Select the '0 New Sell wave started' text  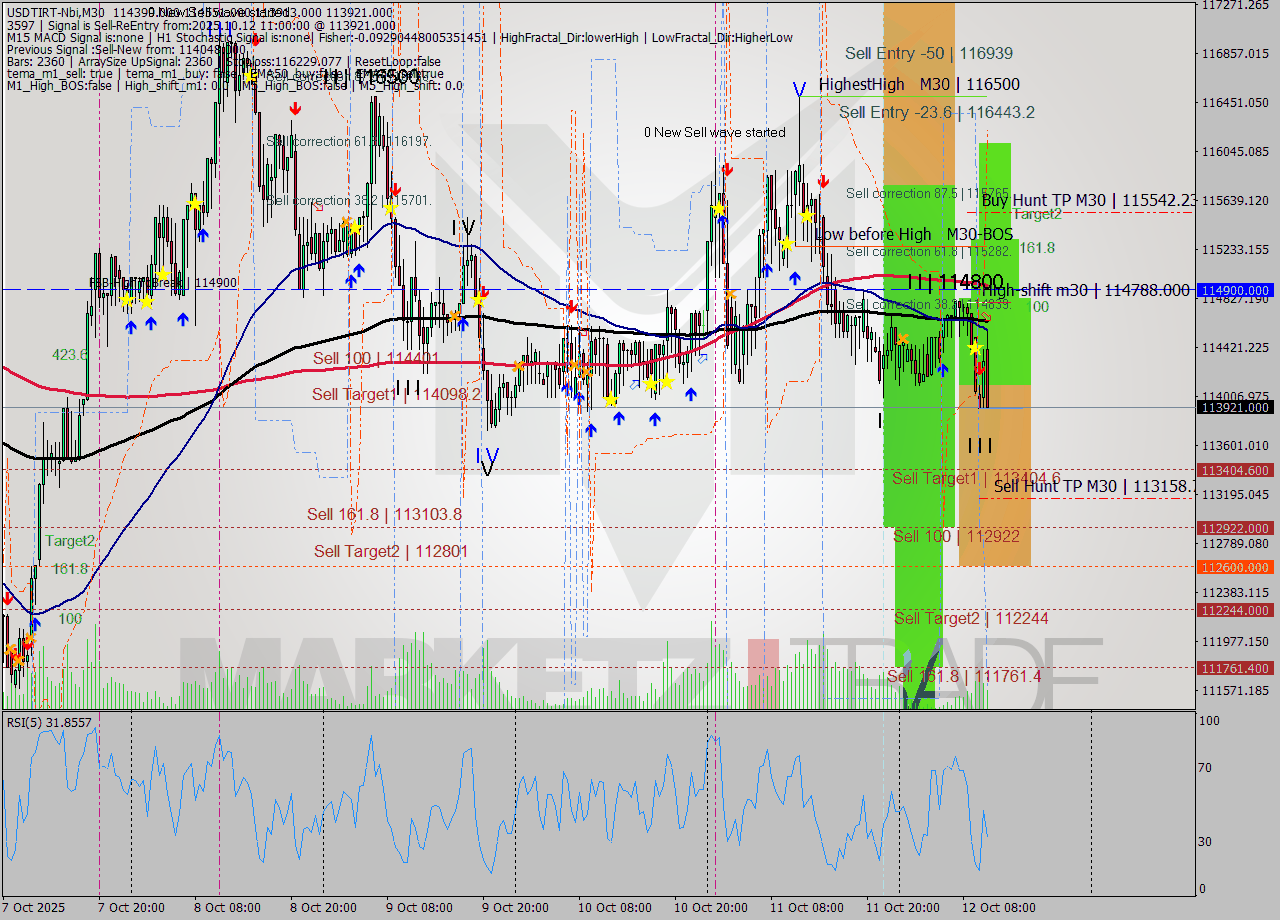(x=716, y=131)
